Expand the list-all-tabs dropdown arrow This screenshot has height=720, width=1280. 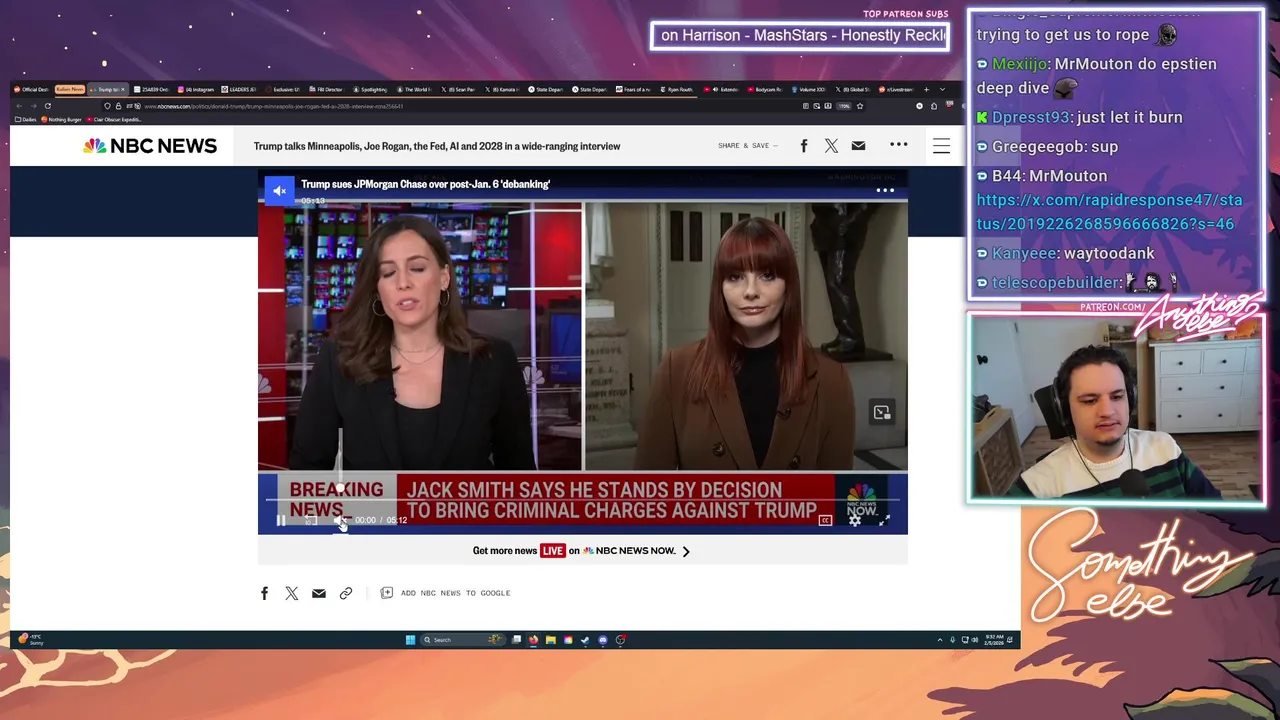click(942, 89)
